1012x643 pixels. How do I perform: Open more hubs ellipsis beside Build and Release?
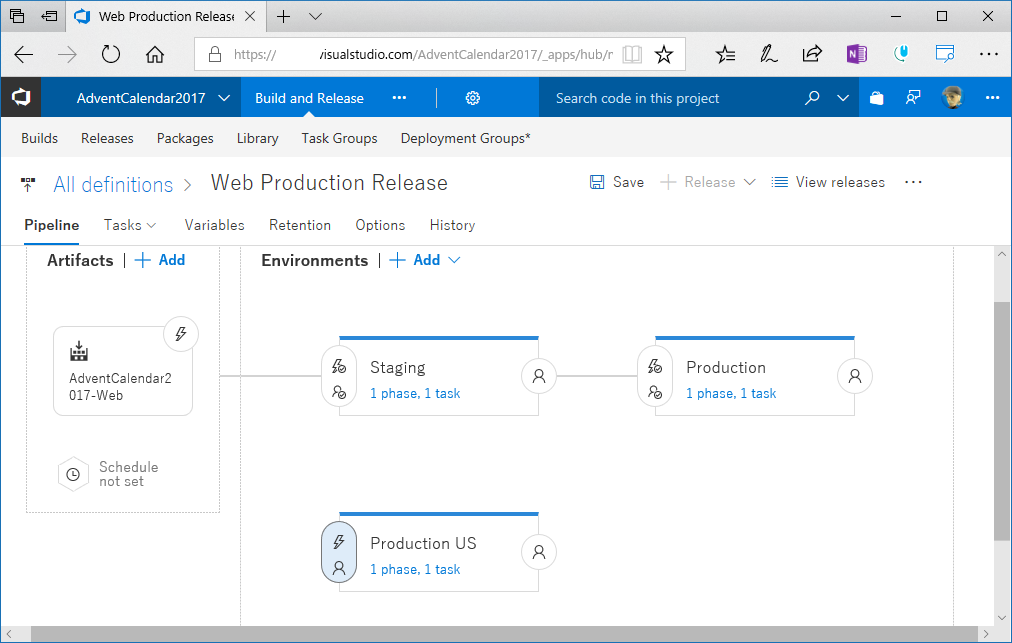click(x=400, y=98)
